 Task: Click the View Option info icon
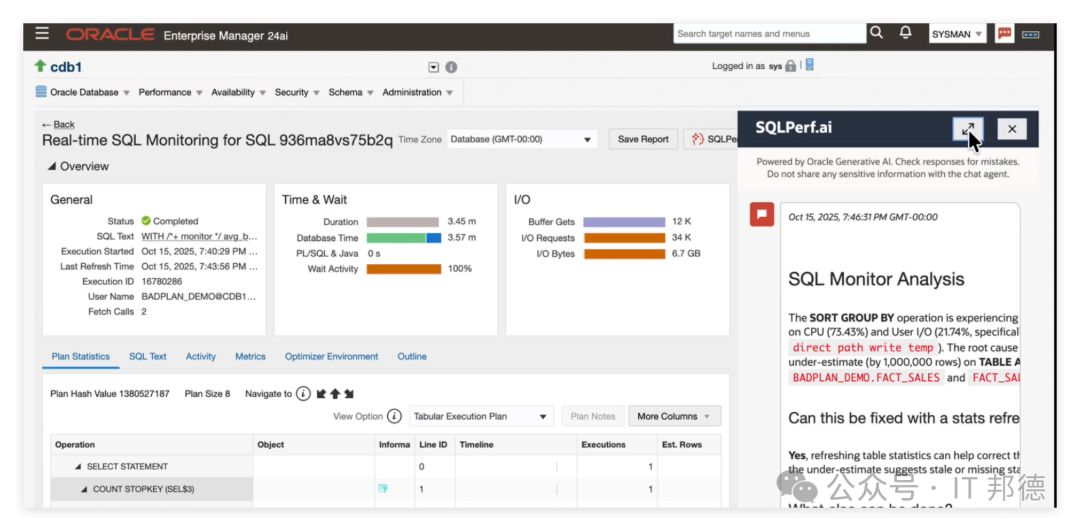394,416
